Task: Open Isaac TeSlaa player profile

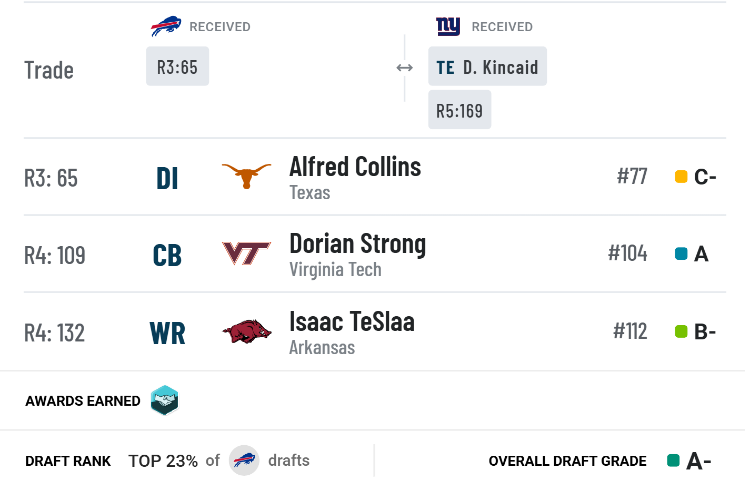Action: [x=352, y=321]
